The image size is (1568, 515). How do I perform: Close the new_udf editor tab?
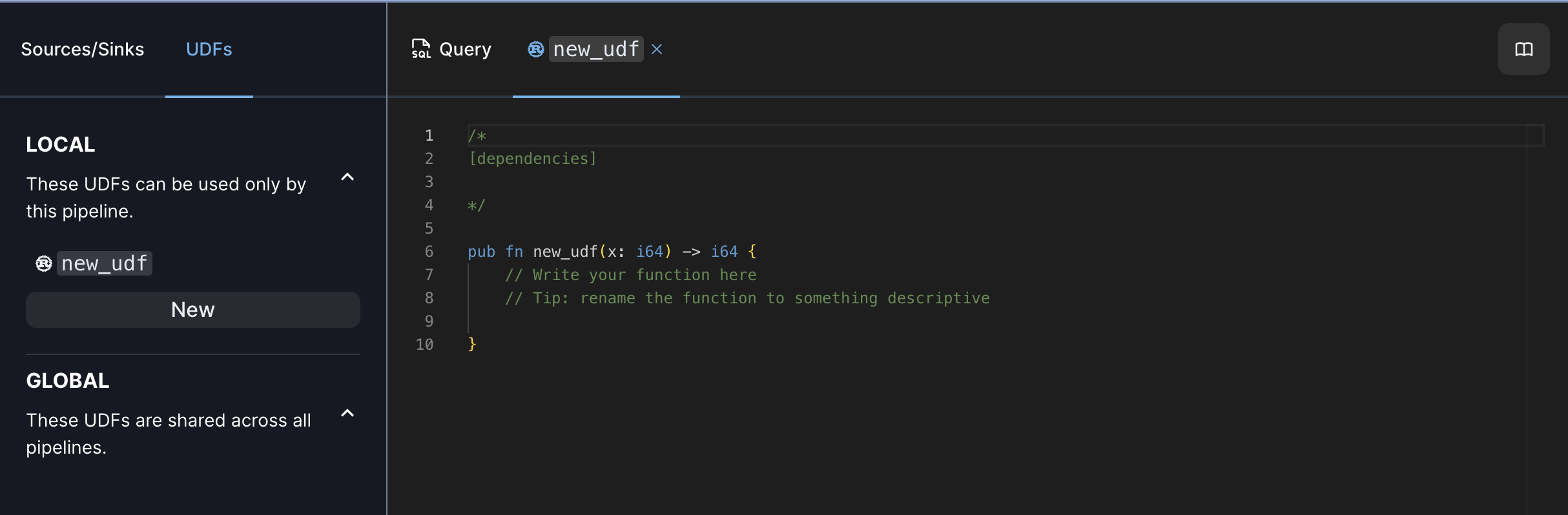pyautogui.click(x=657, y=49)
